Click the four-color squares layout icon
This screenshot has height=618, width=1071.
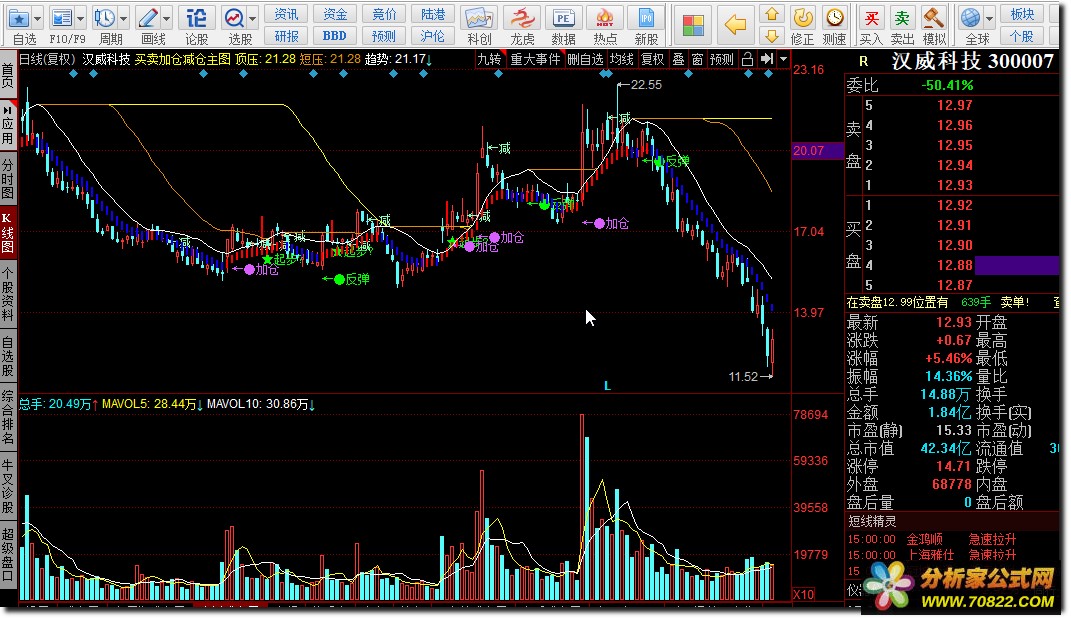pyautogui.click(x=693, y=25)
